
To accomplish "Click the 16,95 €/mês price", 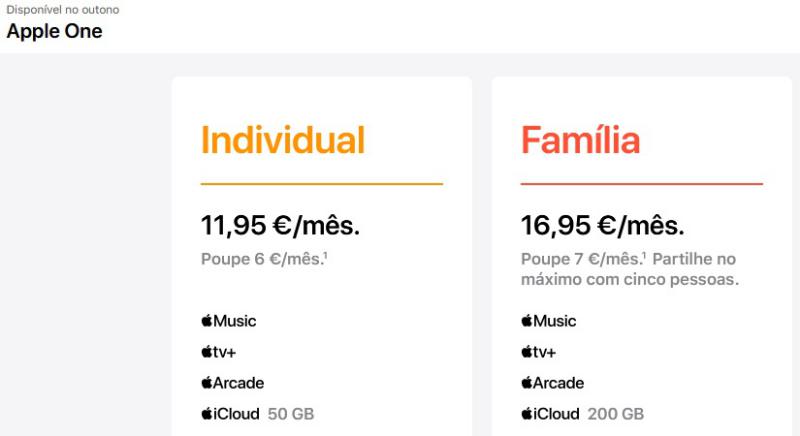I will tap(603, 225).
